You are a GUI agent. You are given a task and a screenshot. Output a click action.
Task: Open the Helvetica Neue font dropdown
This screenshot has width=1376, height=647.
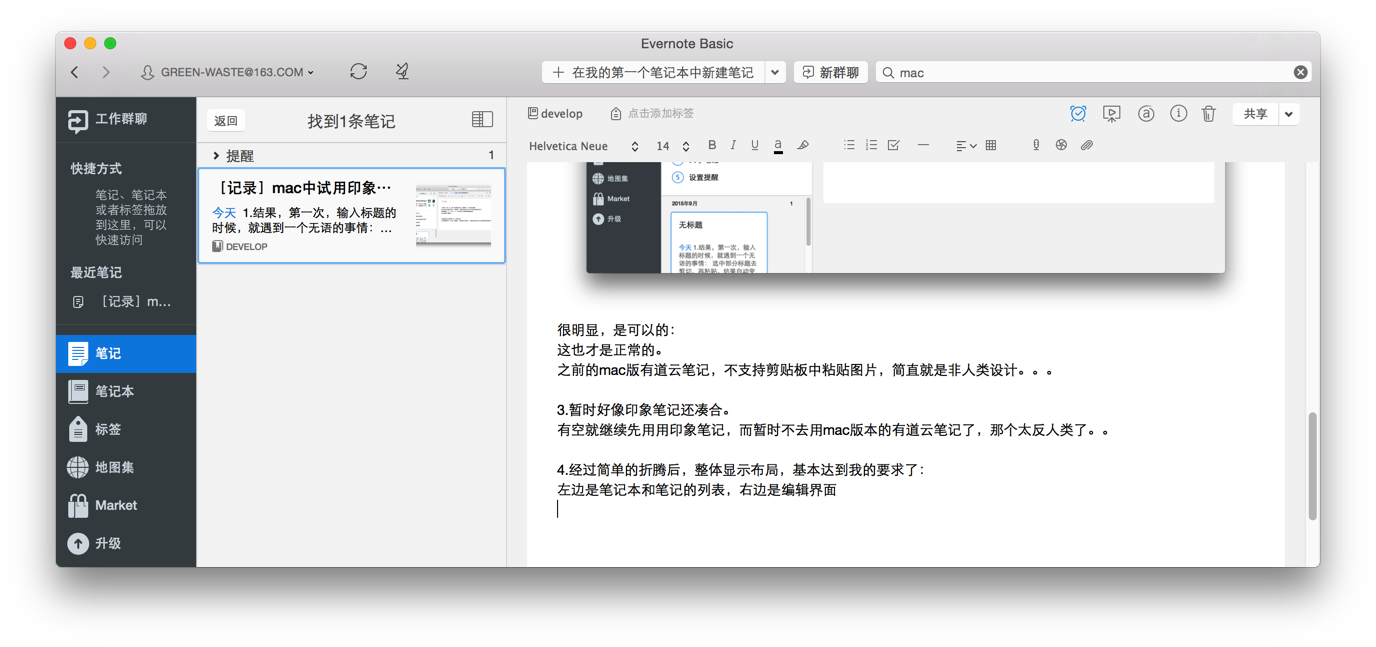(x=584, y=146)
